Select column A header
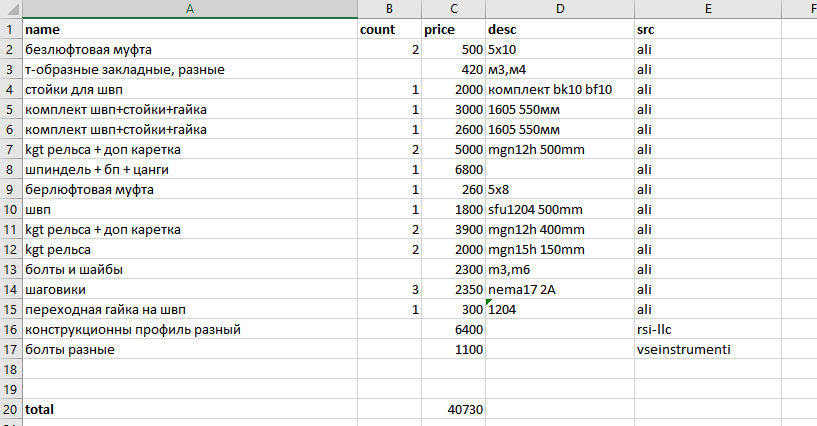 [190, 9]
